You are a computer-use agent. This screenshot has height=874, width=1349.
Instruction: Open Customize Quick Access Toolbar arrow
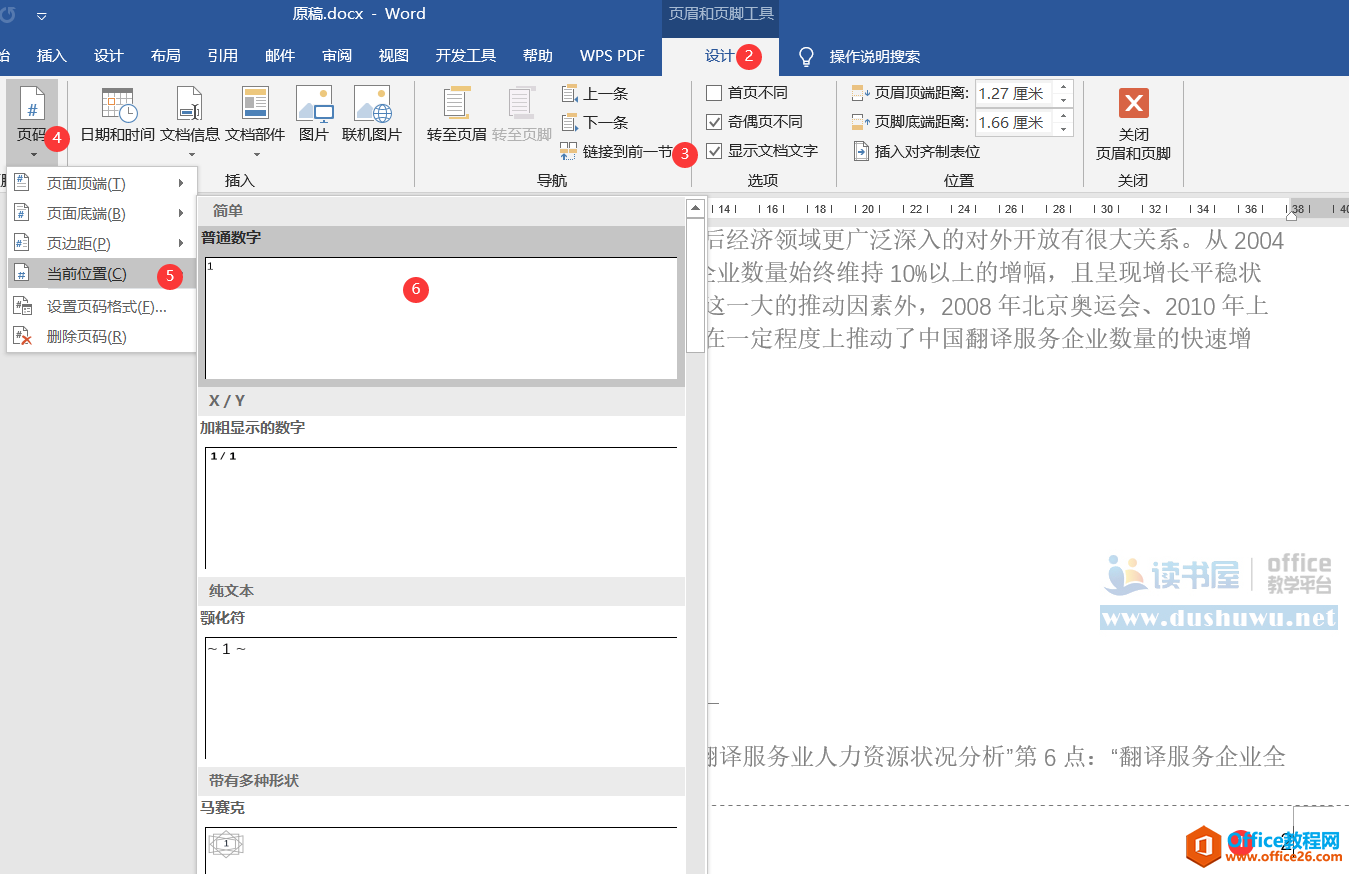point(42,16)
